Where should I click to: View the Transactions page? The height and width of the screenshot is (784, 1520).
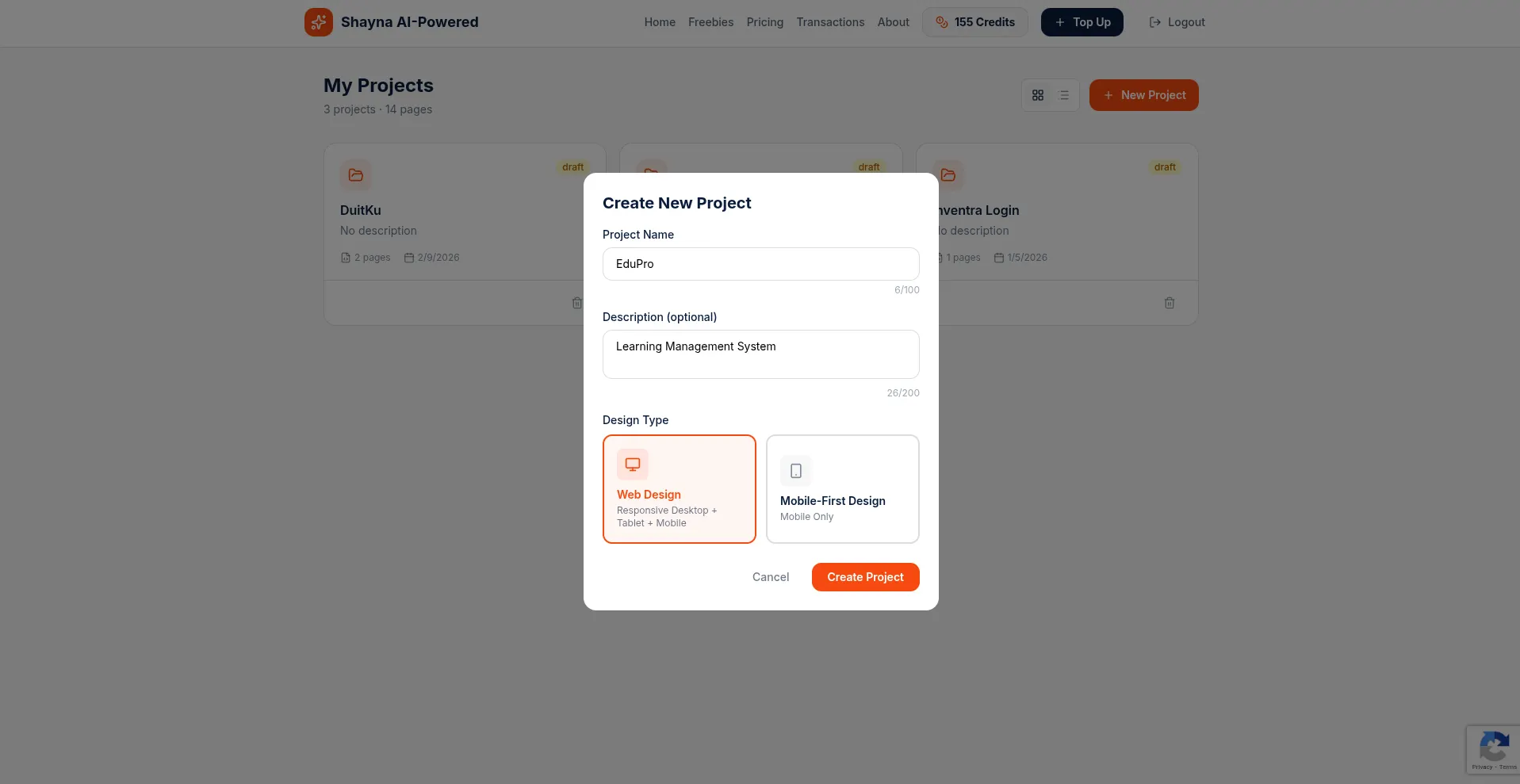830,22
